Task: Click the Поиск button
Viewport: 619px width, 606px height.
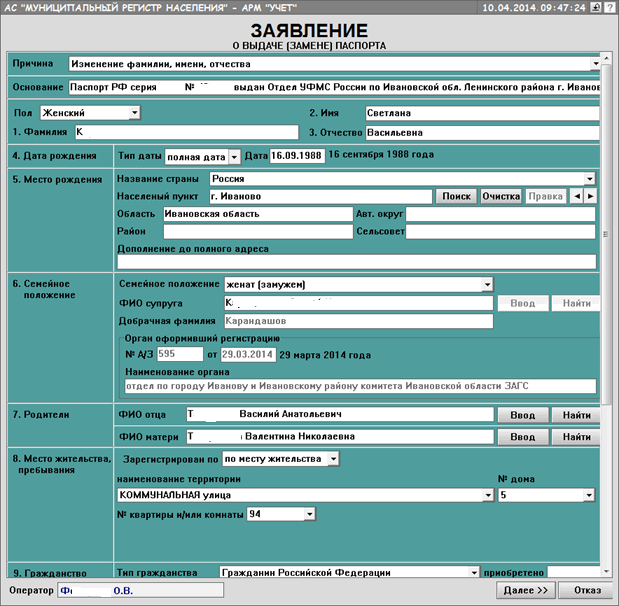Action: 456,196
